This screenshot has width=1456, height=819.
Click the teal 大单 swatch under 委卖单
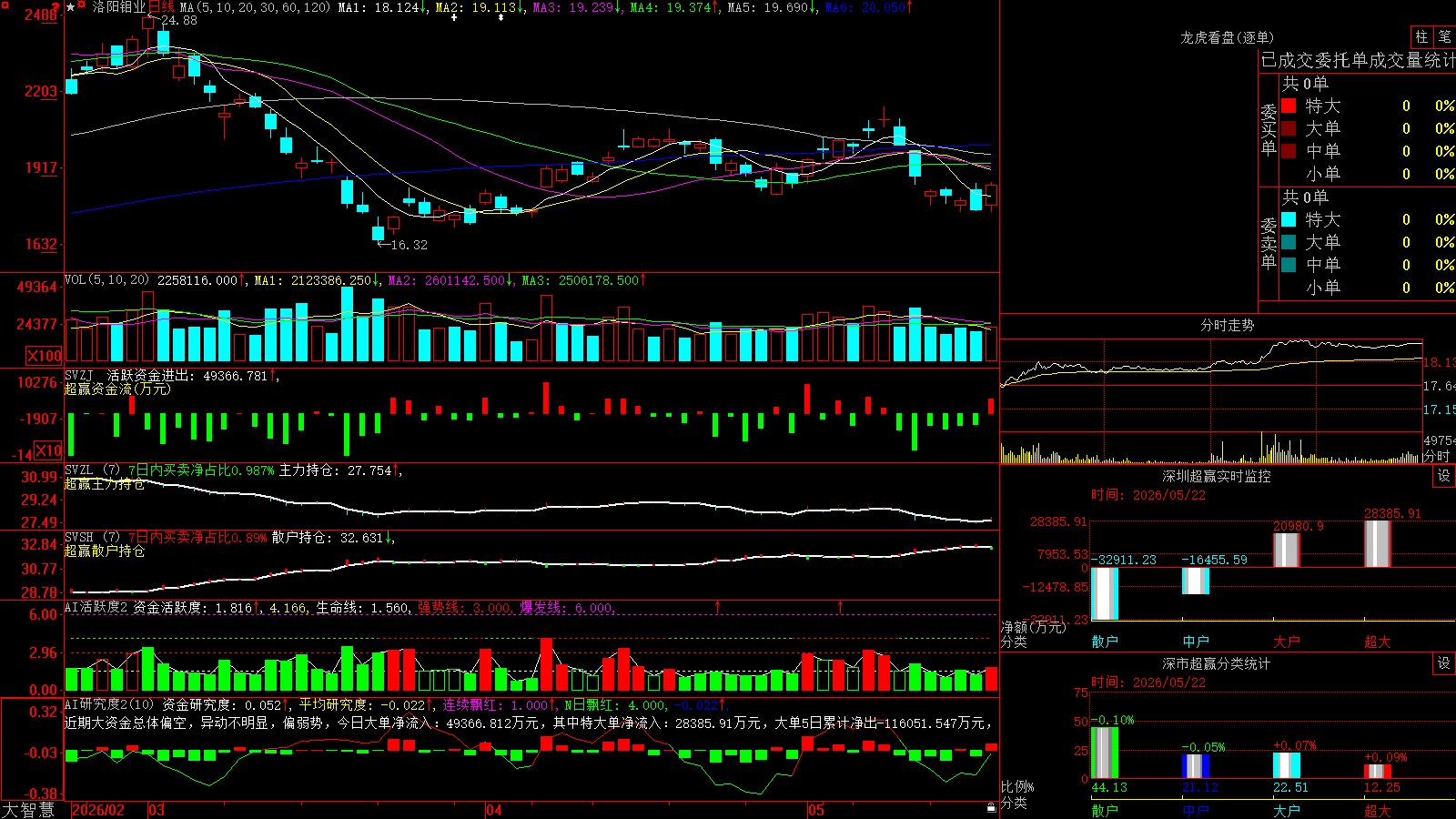pos(1289,242)
